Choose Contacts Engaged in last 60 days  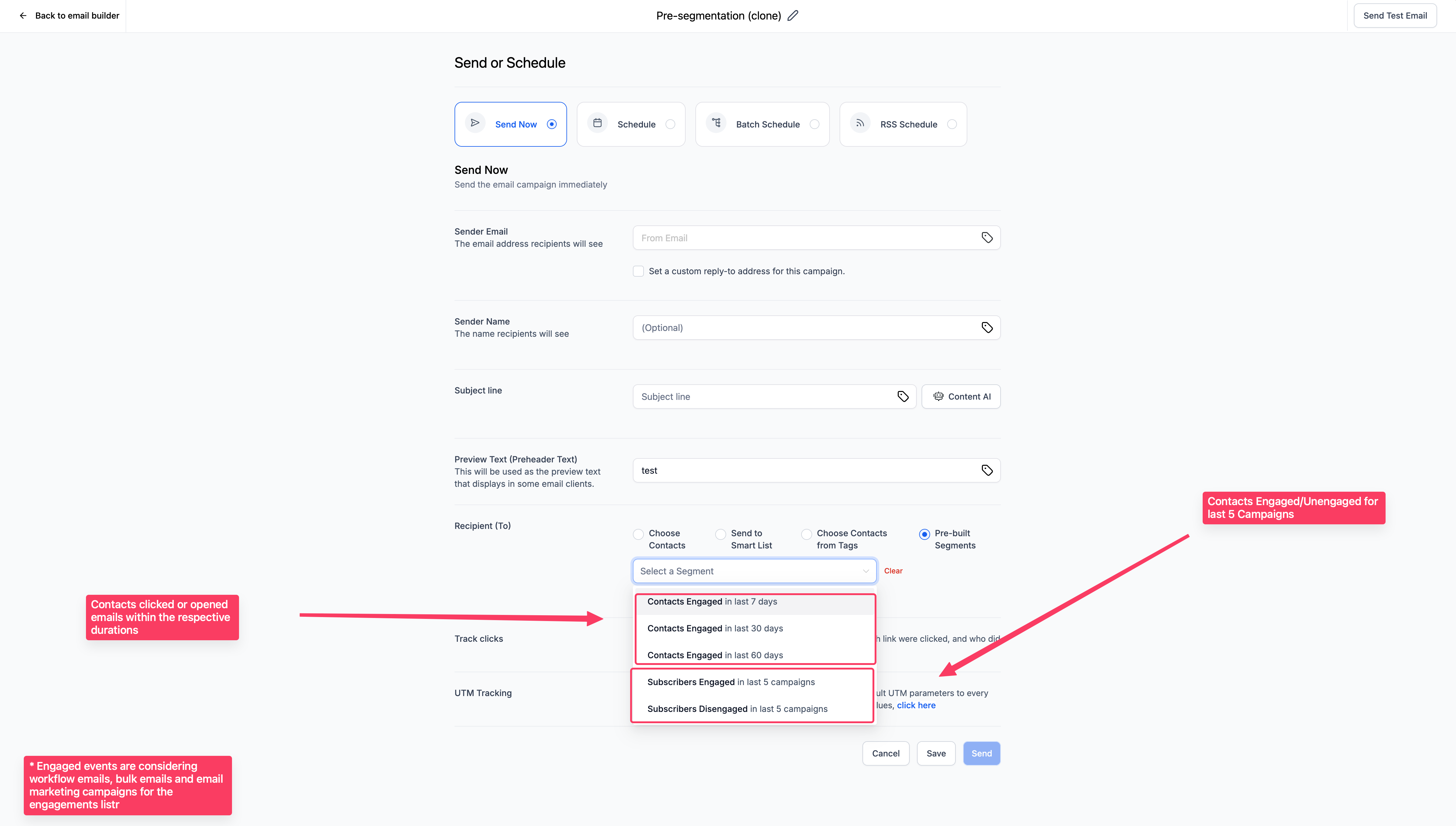click(715, 655)
